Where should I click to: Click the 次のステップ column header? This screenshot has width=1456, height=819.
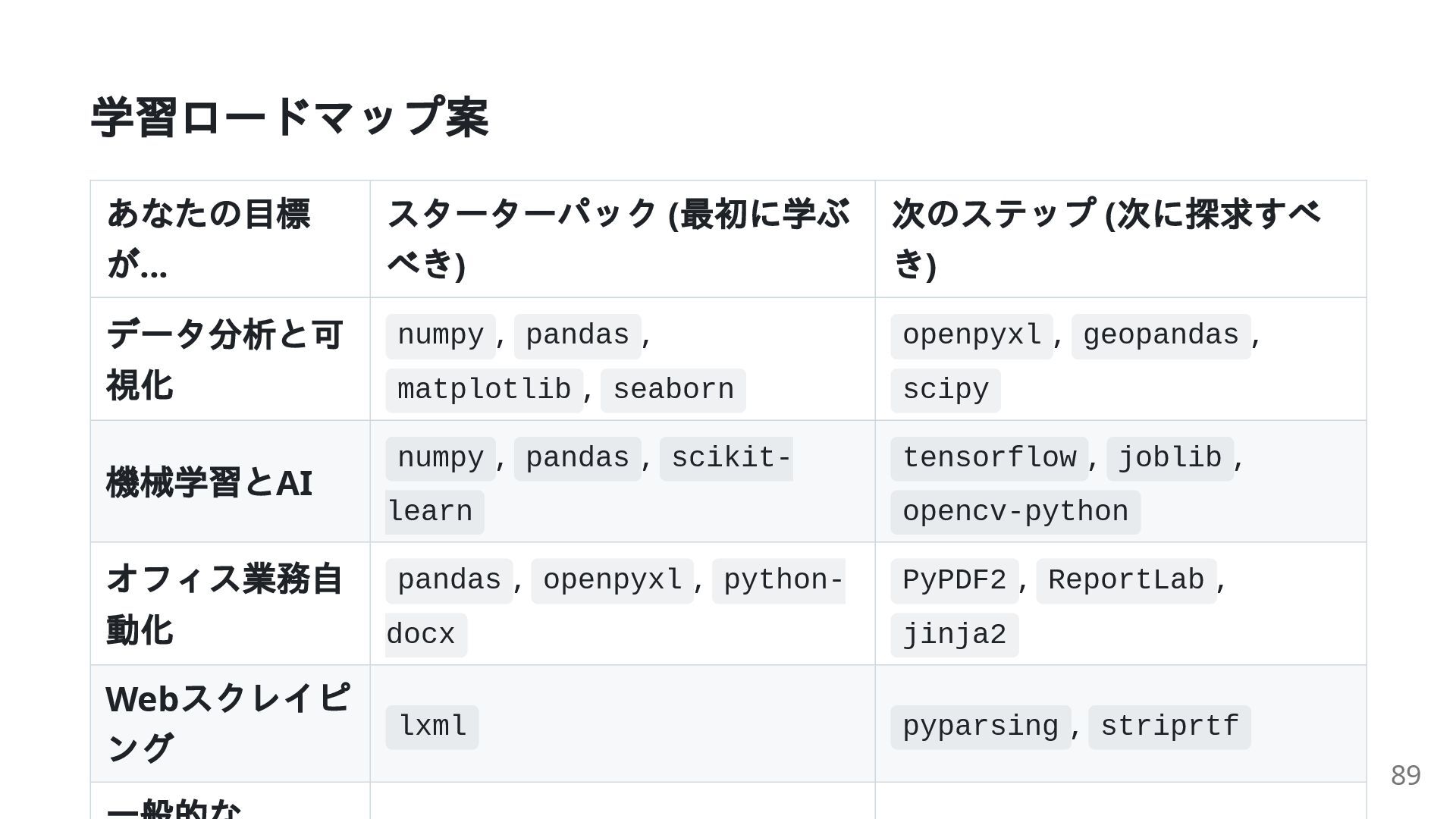[1106, 238]
